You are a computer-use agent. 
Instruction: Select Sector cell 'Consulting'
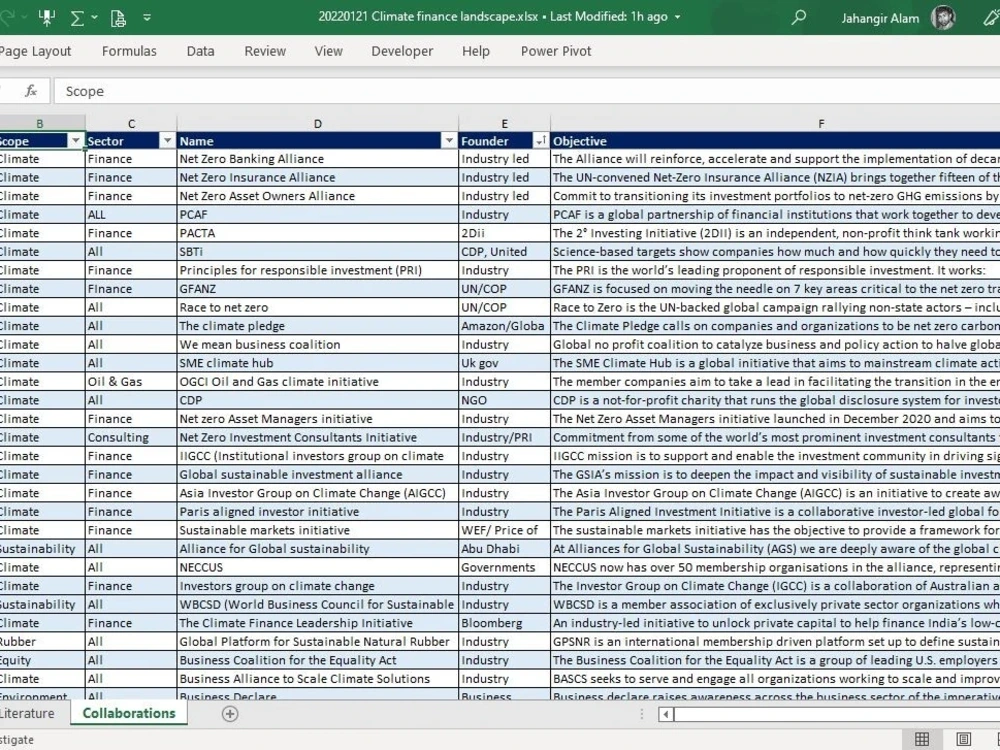131,438
